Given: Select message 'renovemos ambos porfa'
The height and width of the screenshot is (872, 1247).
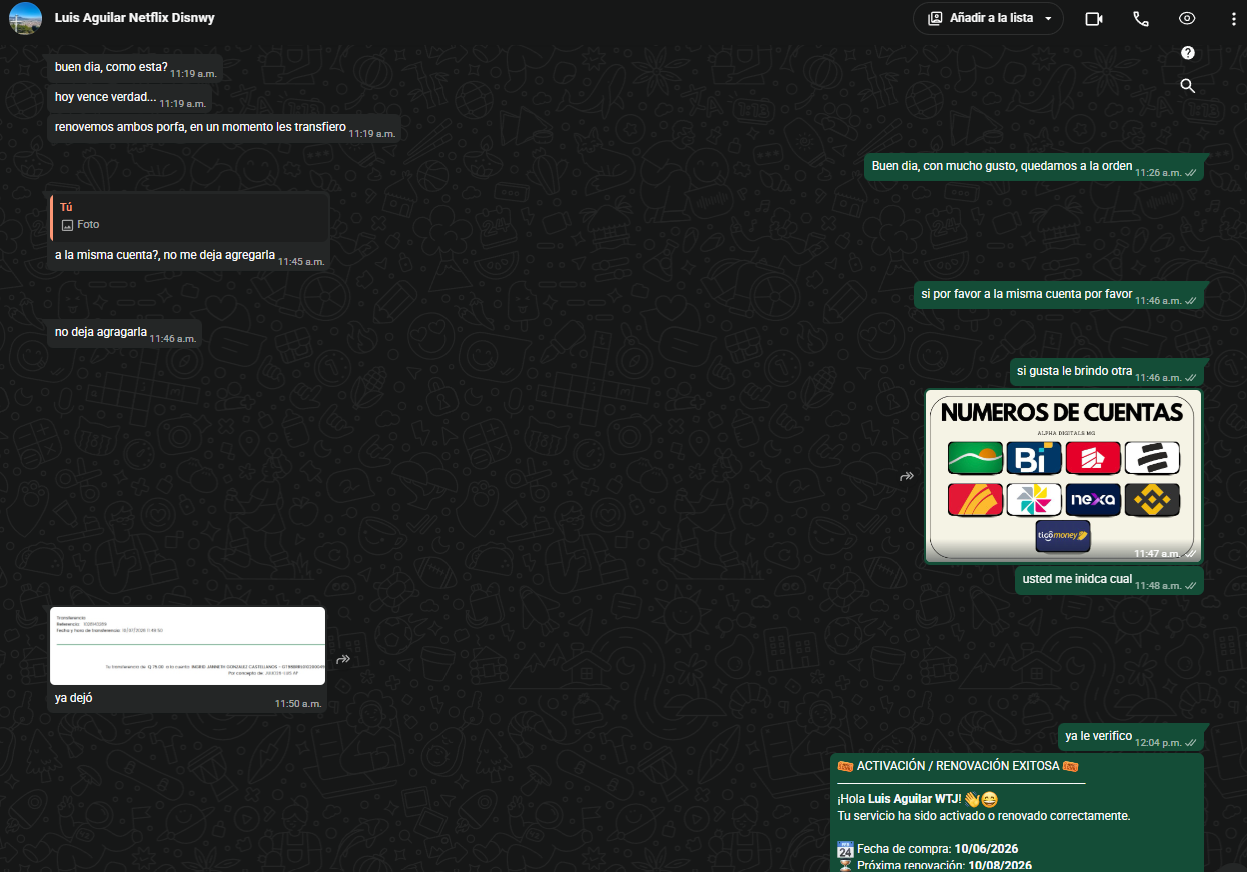Looking at the screenshot, I should pos(224,128).
